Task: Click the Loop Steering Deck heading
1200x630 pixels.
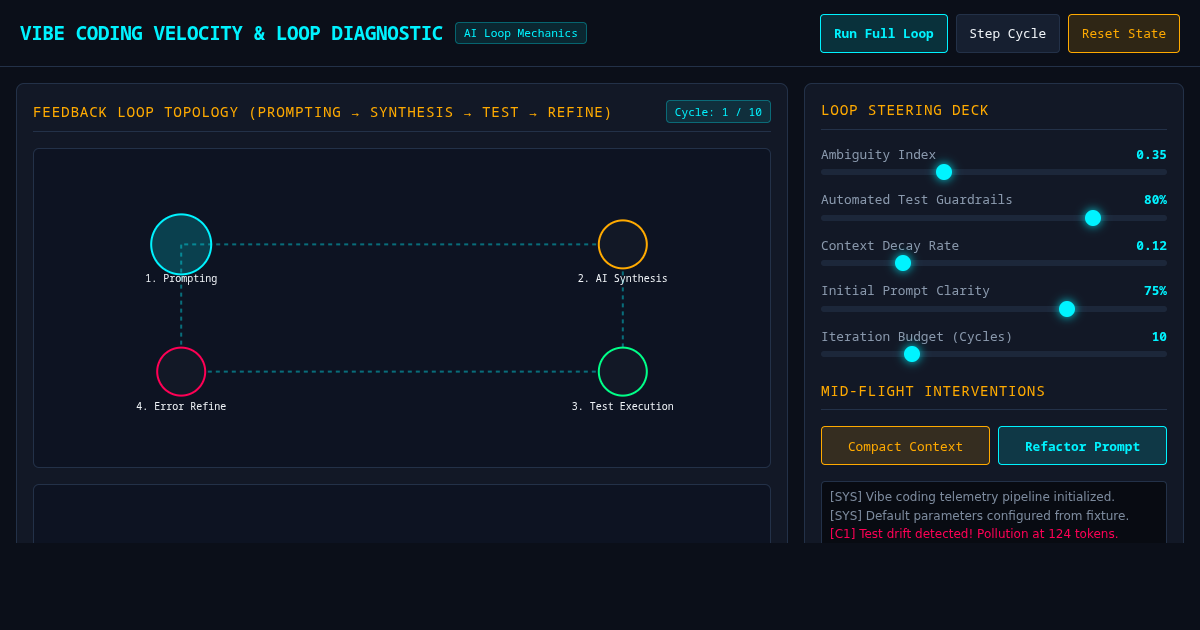Action: coord(905,110)
